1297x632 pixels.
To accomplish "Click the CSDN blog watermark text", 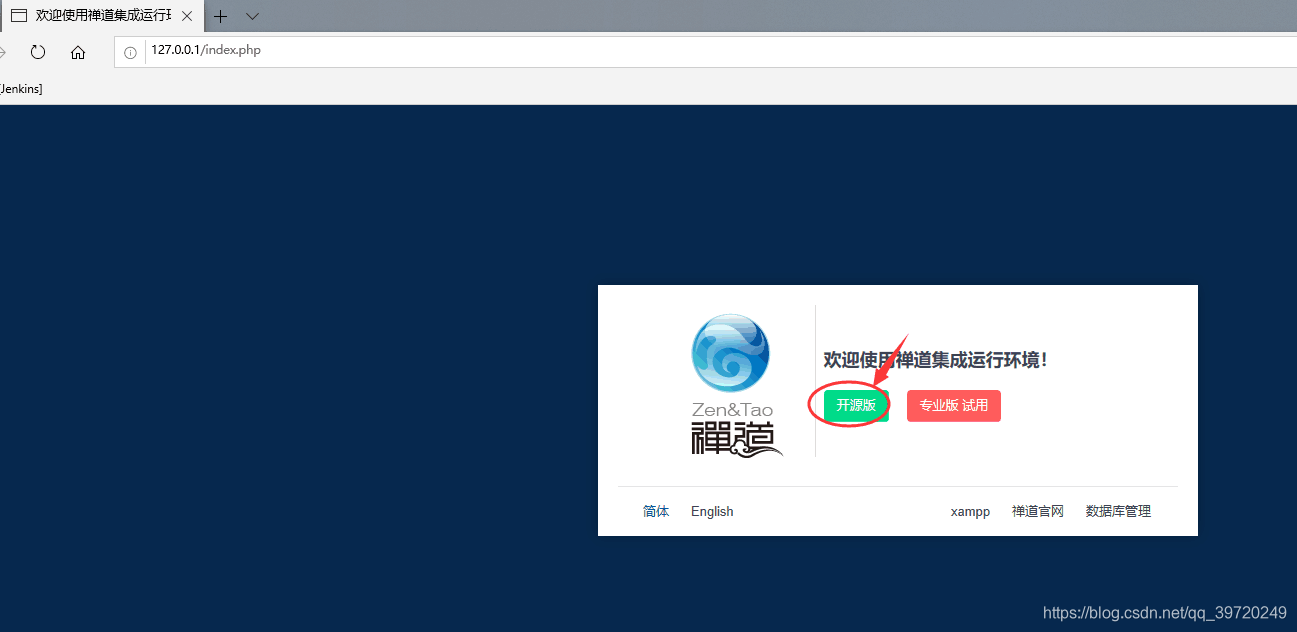I will pyautogui.click(x=1163, y=612).
